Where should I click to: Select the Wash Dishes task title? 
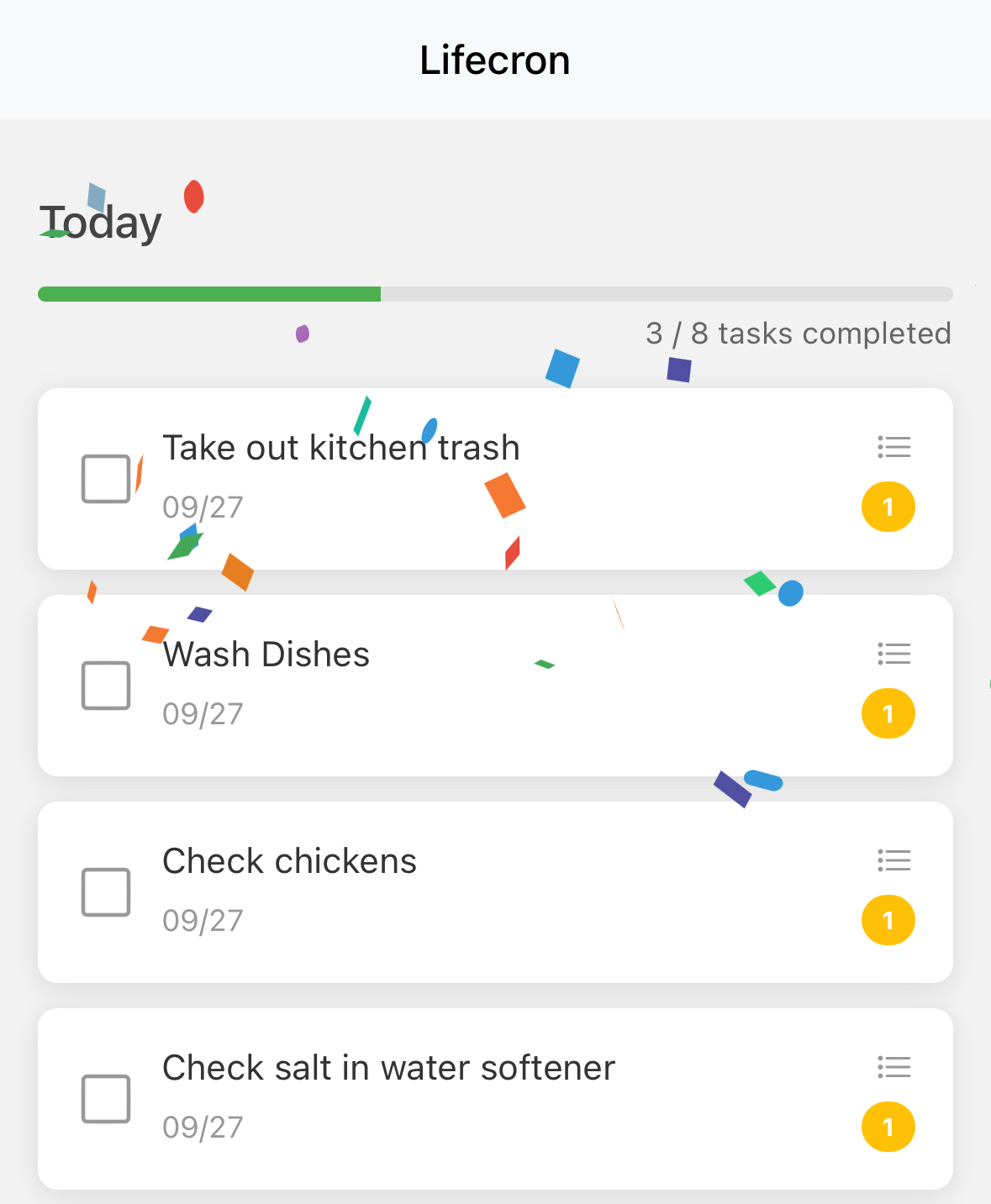click(266, 655)
